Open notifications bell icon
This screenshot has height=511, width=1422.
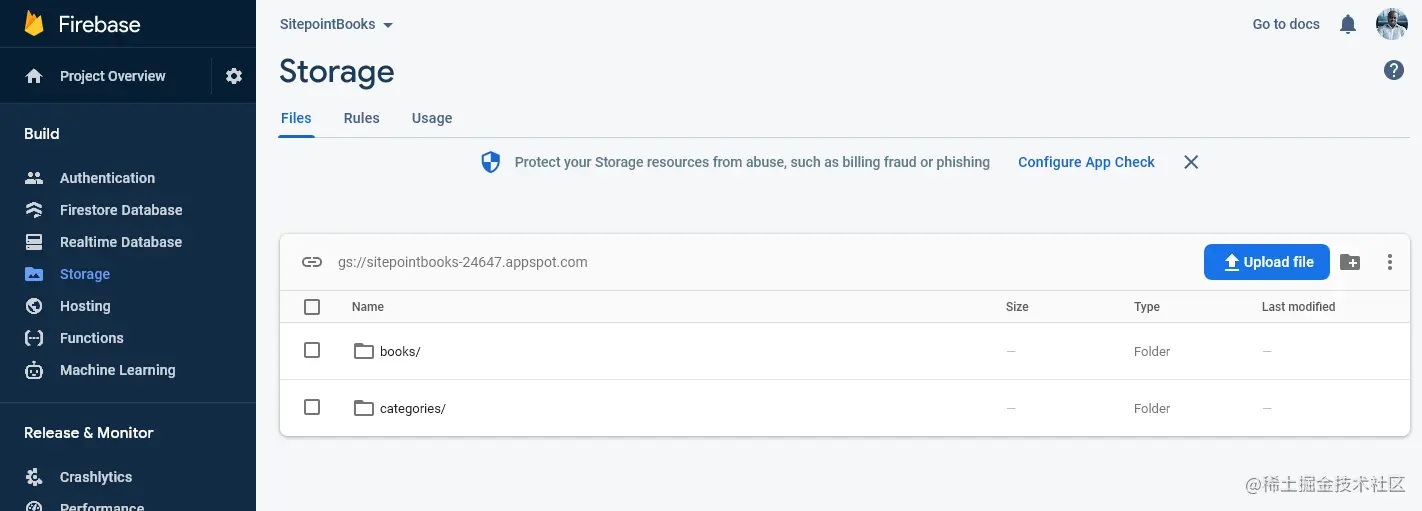[1348, 24]
